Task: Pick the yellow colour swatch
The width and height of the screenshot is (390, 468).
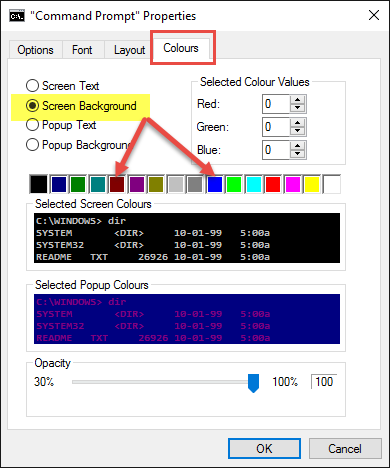Action: coord(312,184)
